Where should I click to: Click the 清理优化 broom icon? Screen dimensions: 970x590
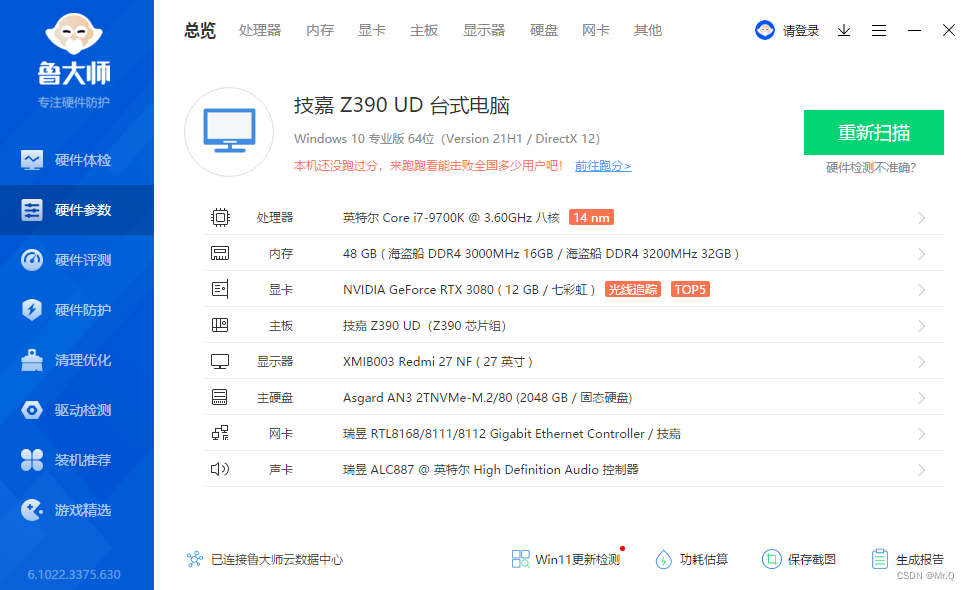coord(32,360)
